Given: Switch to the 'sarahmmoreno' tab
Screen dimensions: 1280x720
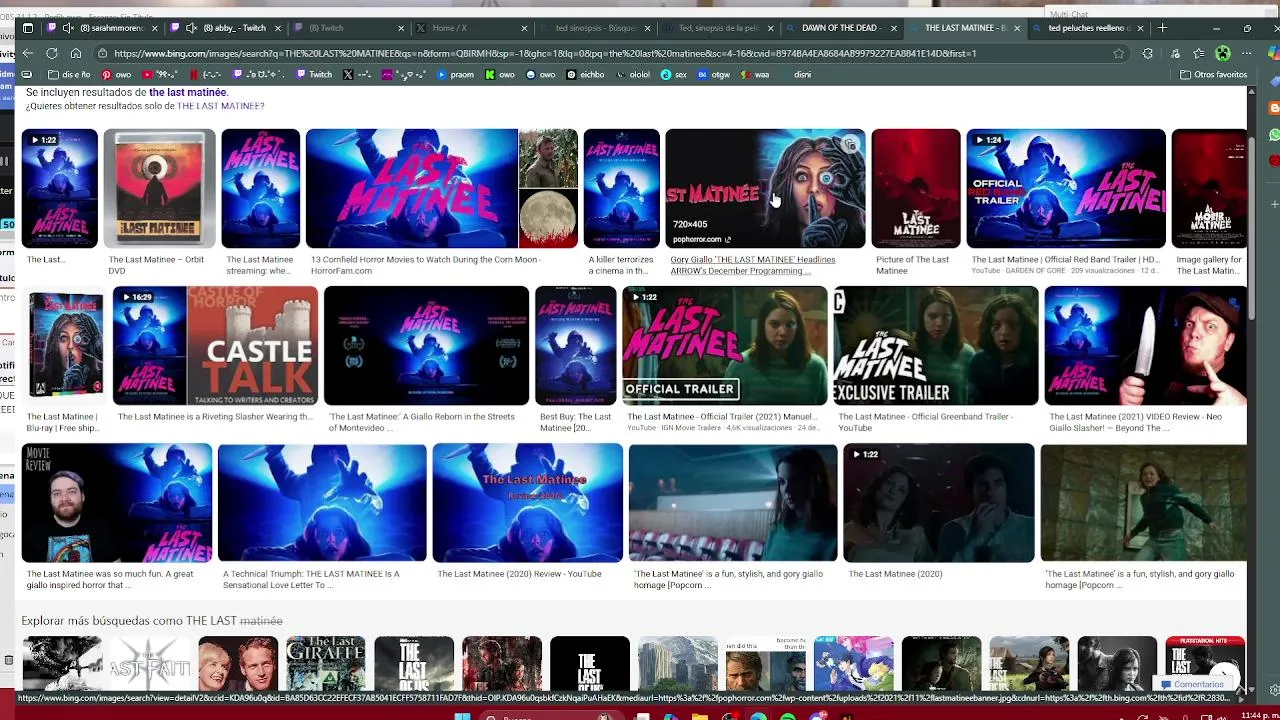Looking at the screenshot, I should [x=104, y=28].
